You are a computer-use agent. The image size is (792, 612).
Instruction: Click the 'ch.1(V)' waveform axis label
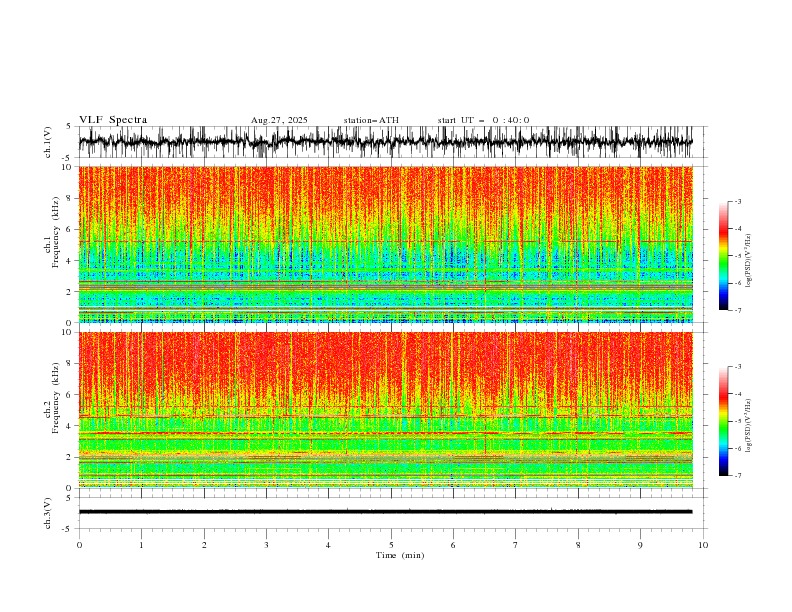click(48, 142)
